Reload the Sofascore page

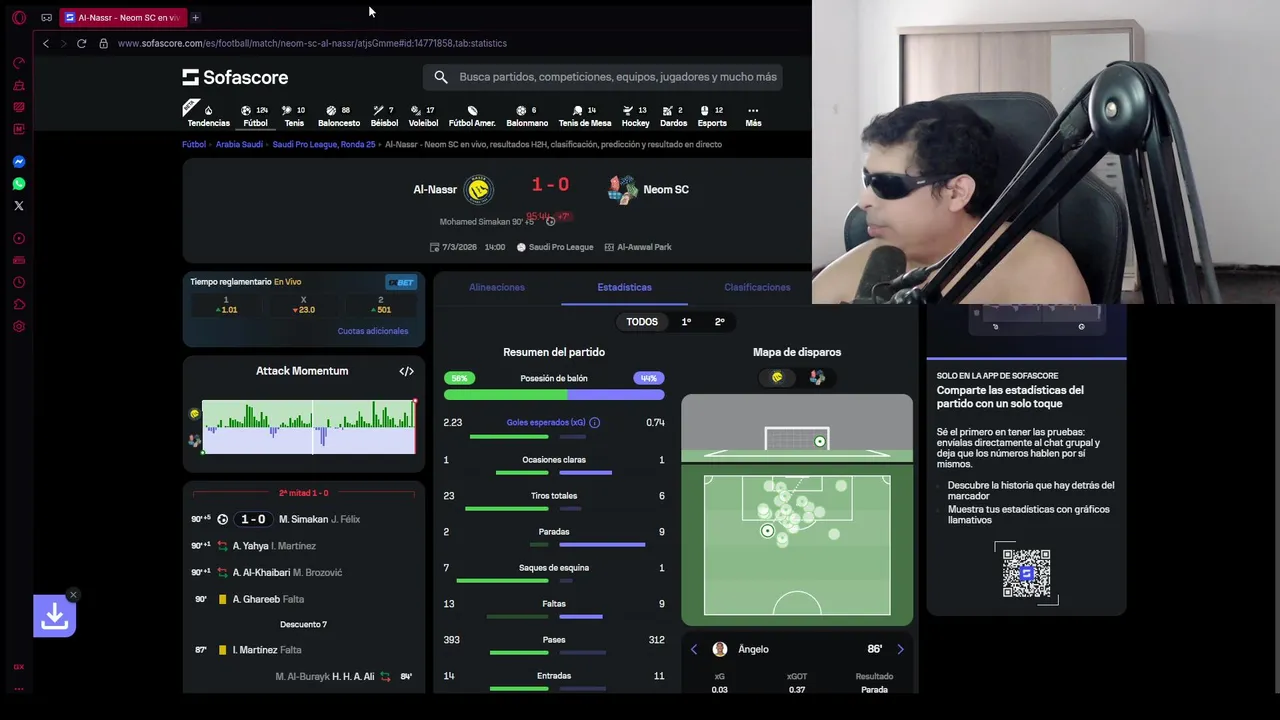coord(81,43)
